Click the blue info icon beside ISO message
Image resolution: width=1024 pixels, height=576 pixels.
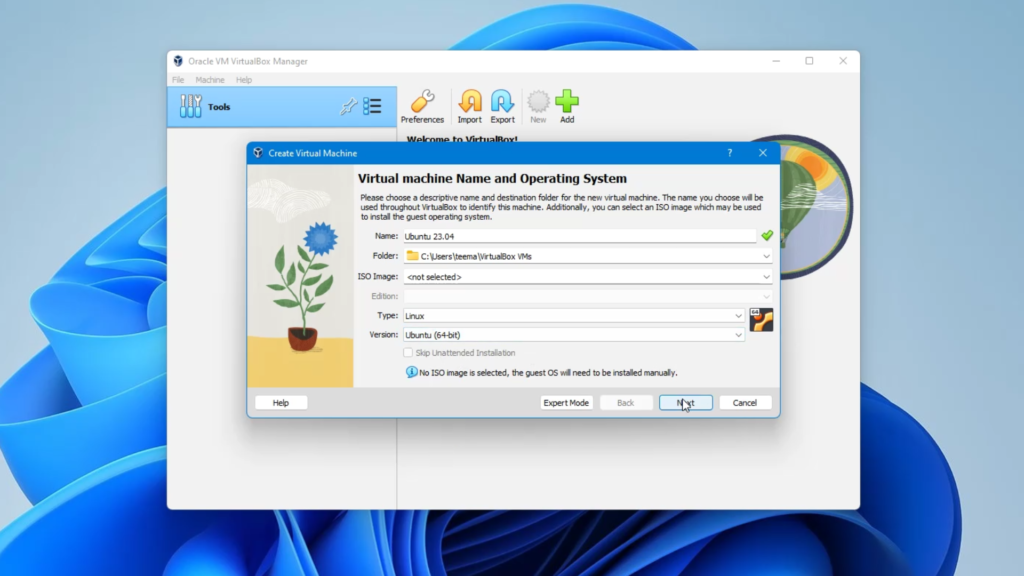pos(411,372)
